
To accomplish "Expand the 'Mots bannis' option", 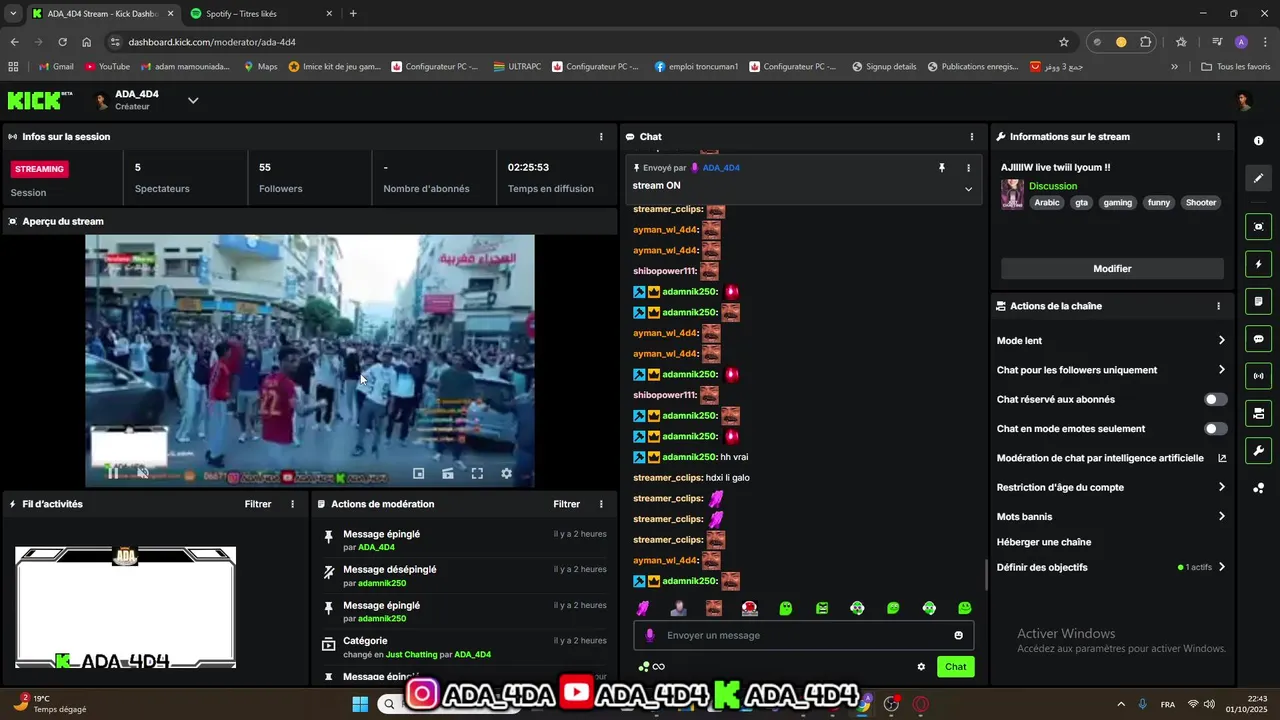I will (x=1111, y=517).
